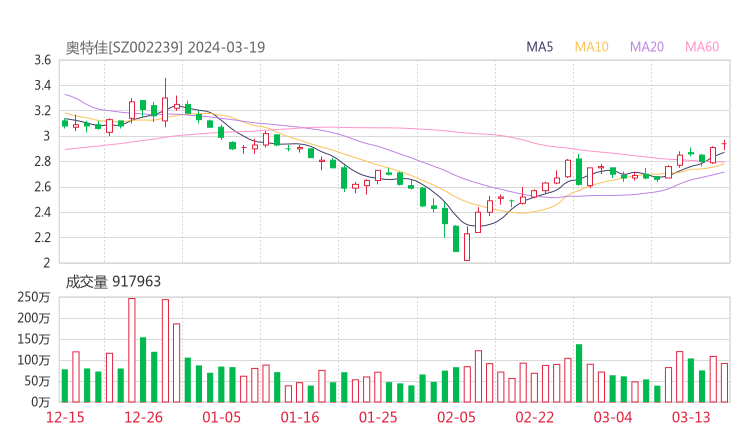Click the tallest red volume bar near 12-26
This screenshot has height=440, width=740.
click(x=132, y=350)
